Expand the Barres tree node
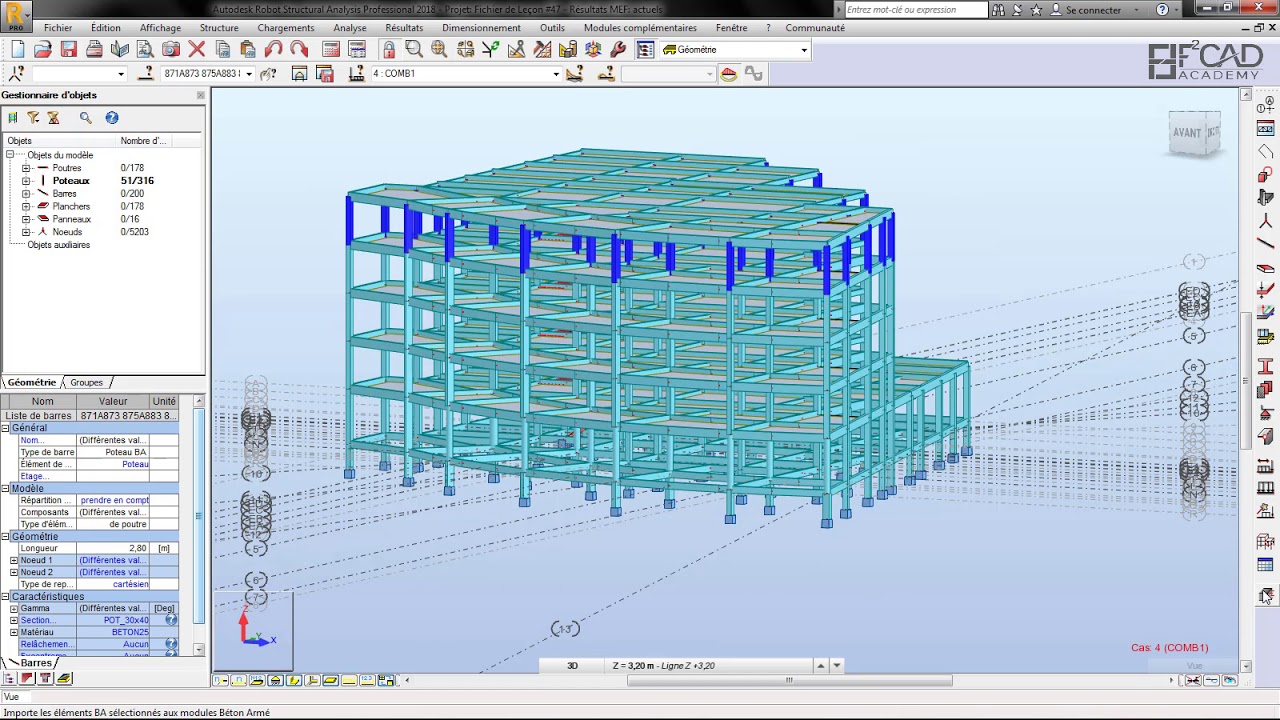 tap(26, 194)
